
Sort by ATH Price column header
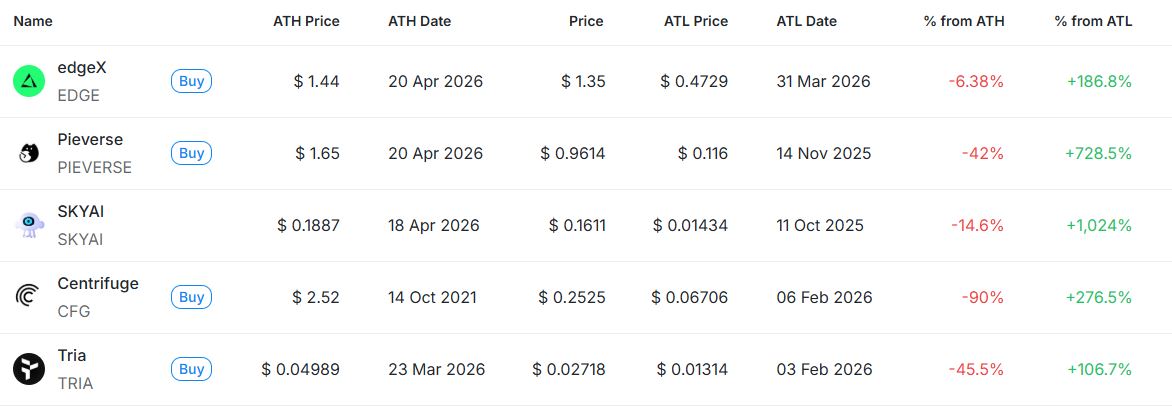coord(306,21)
